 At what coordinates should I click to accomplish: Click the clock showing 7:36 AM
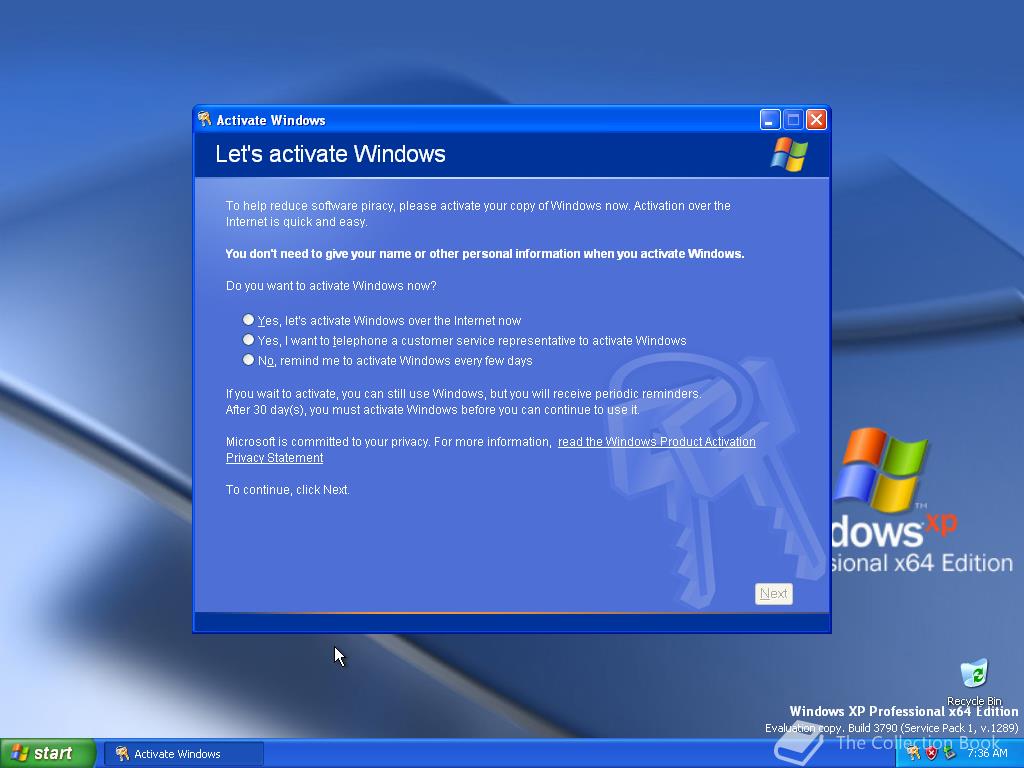[988, 753]
